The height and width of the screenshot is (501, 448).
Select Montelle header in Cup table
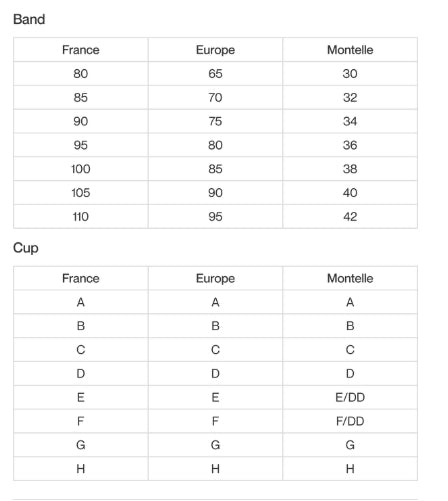click(350, 278)
